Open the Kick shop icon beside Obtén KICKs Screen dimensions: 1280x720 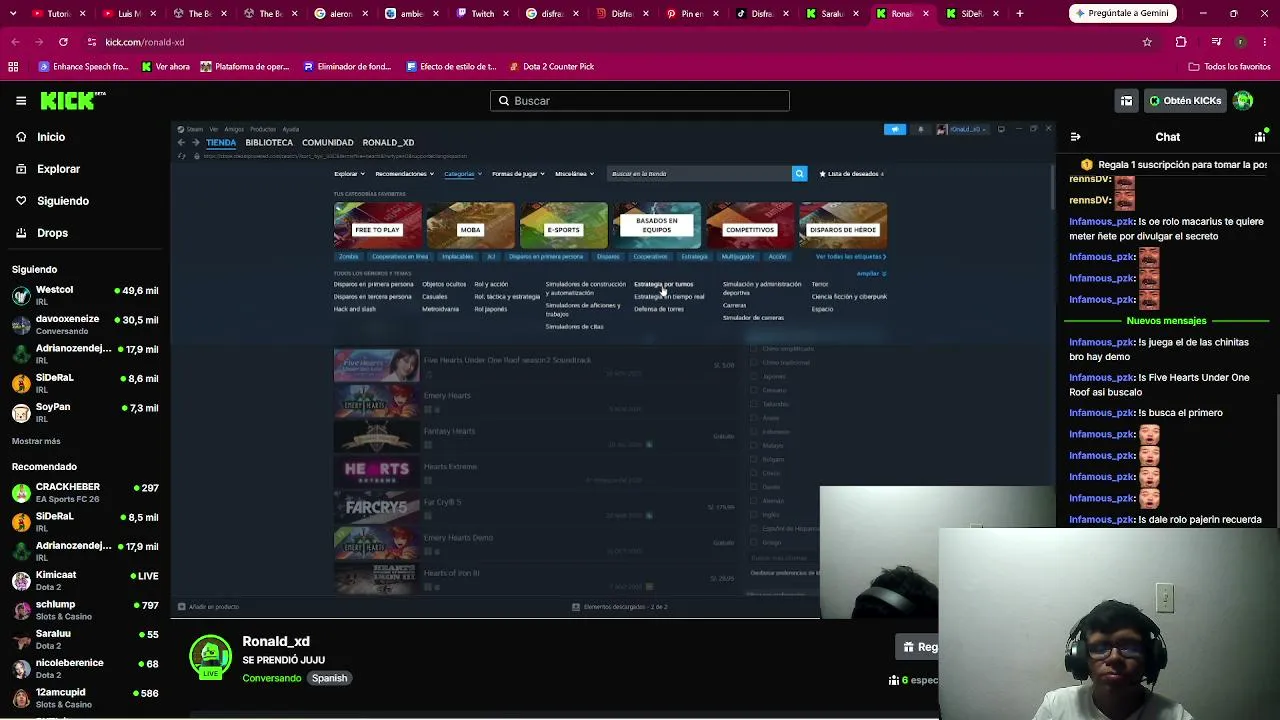[x=1126, y=100]
